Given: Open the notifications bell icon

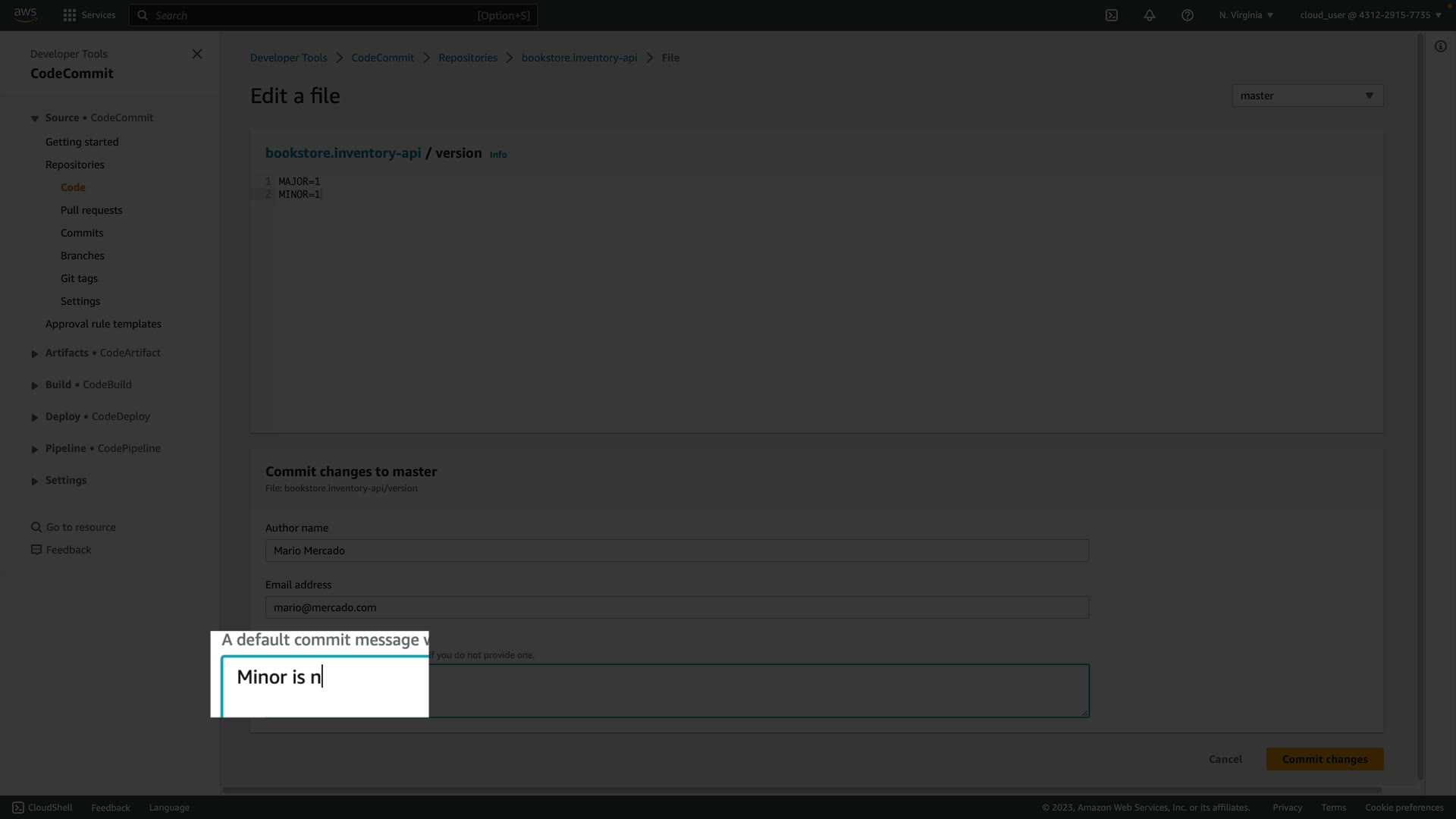Looking at the screenshot, I should click(1149, 15).
